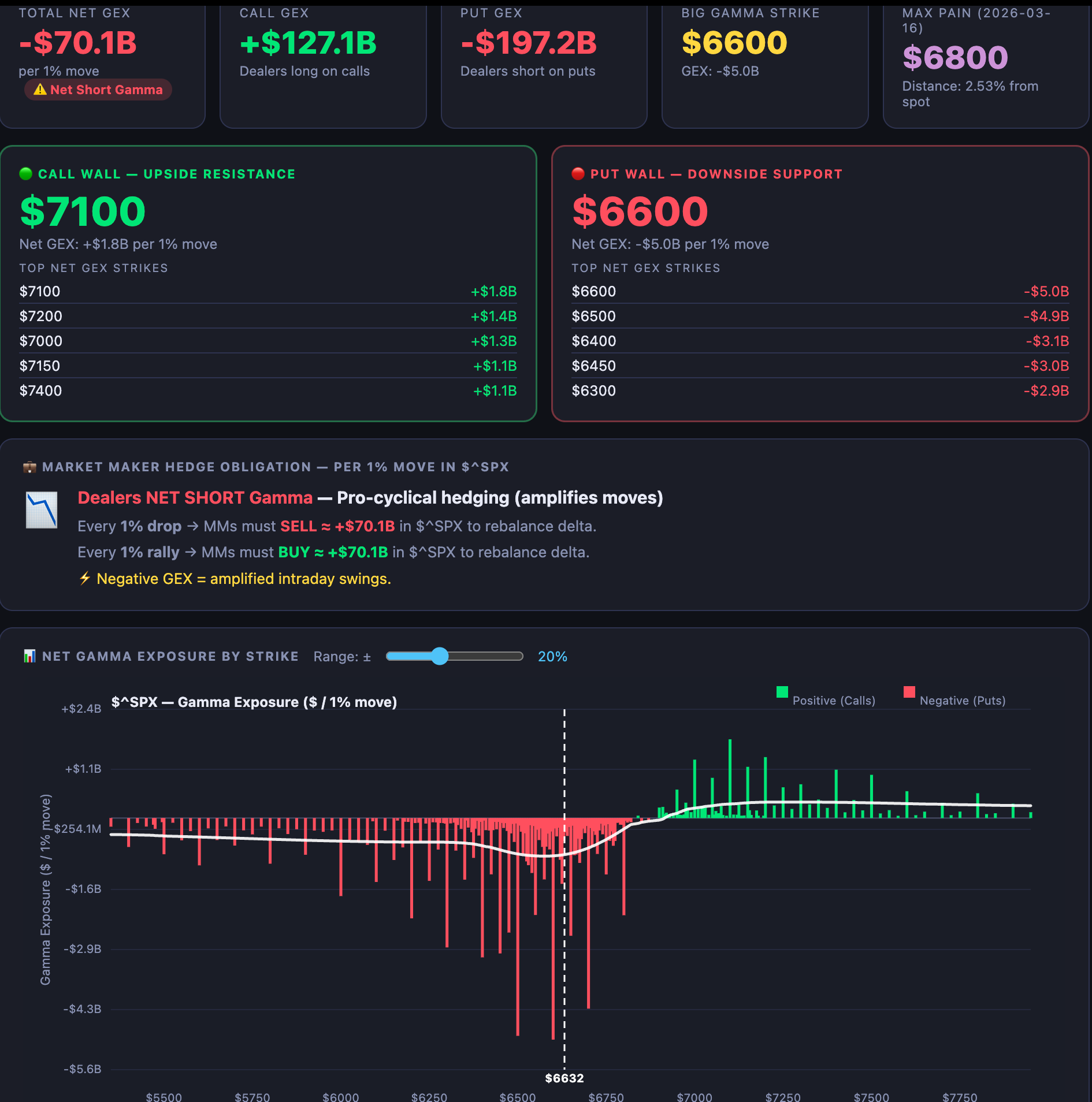Click the lightning bolt icon near Negative GEX
1092x1102 pixels.
click(85, 578)
